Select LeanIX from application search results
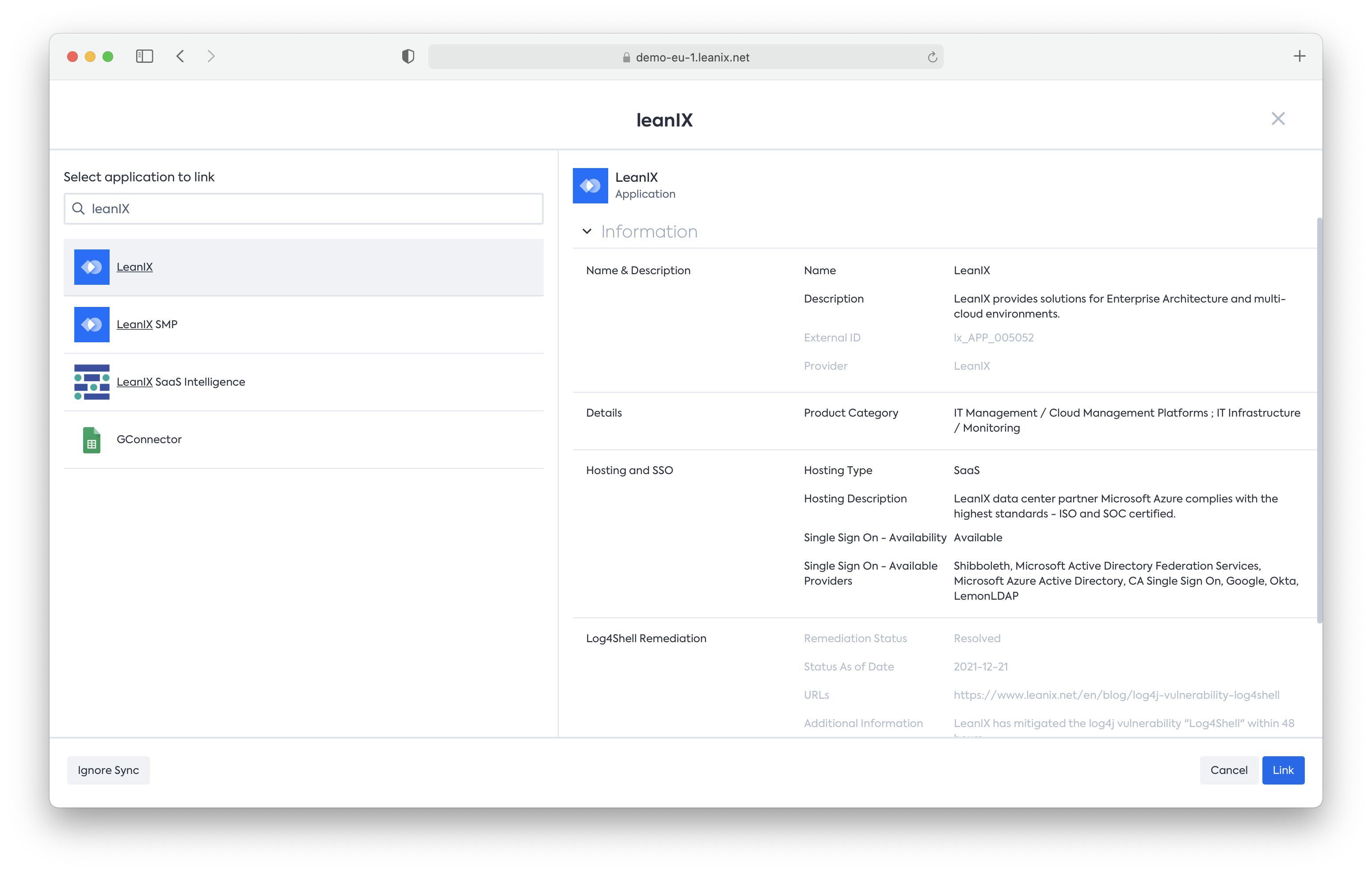This screenshot has width=1372, height=873. [x=304, y=266]
